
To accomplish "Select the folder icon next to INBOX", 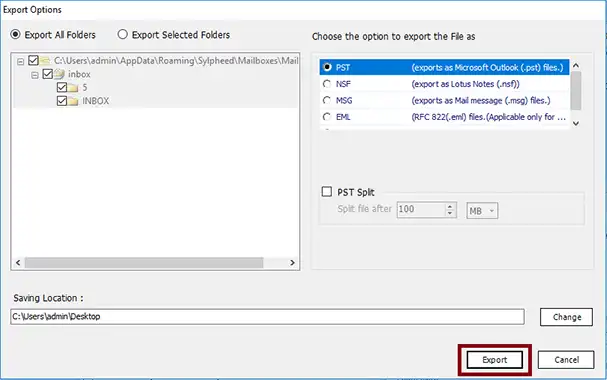I will coord(73,101).
